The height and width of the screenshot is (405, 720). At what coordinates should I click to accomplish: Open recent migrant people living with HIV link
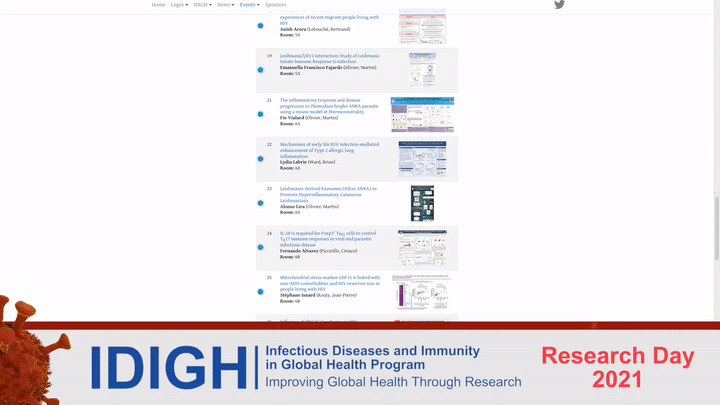click(329, 20)
